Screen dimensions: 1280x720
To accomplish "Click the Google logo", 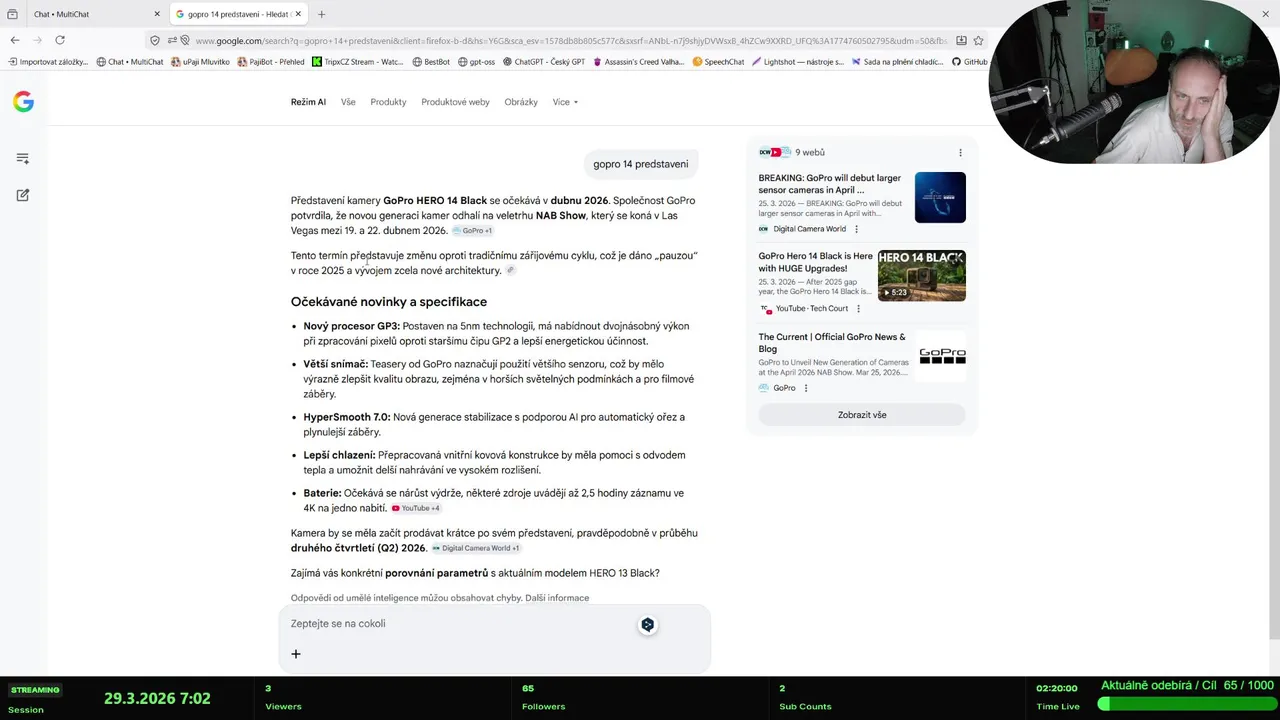I will pos(23,102).
